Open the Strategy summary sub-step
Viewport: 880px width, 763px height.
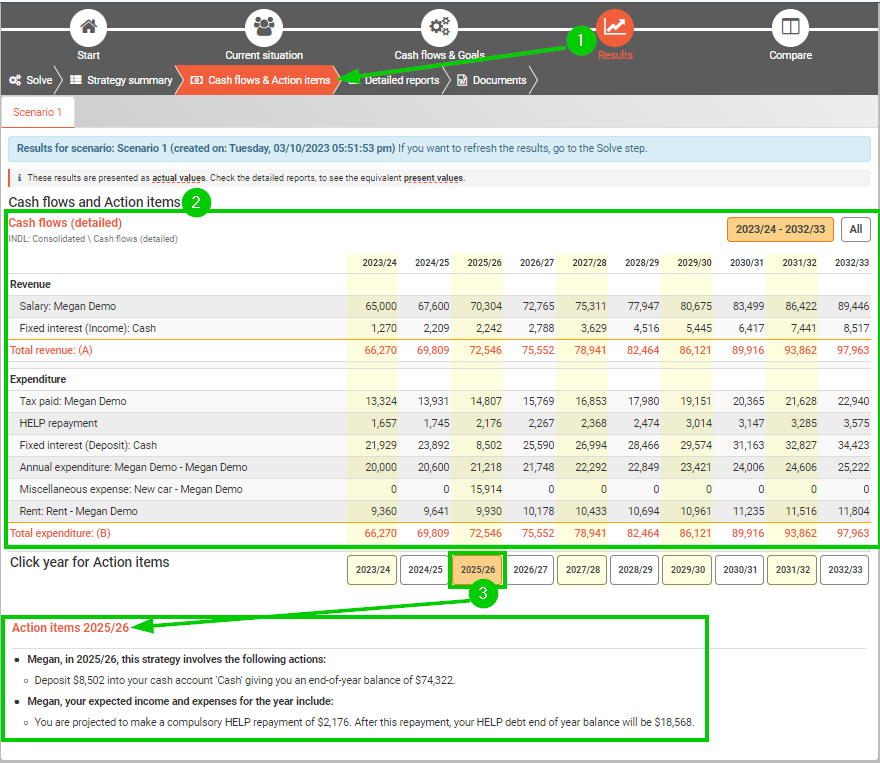click(121, 80)
